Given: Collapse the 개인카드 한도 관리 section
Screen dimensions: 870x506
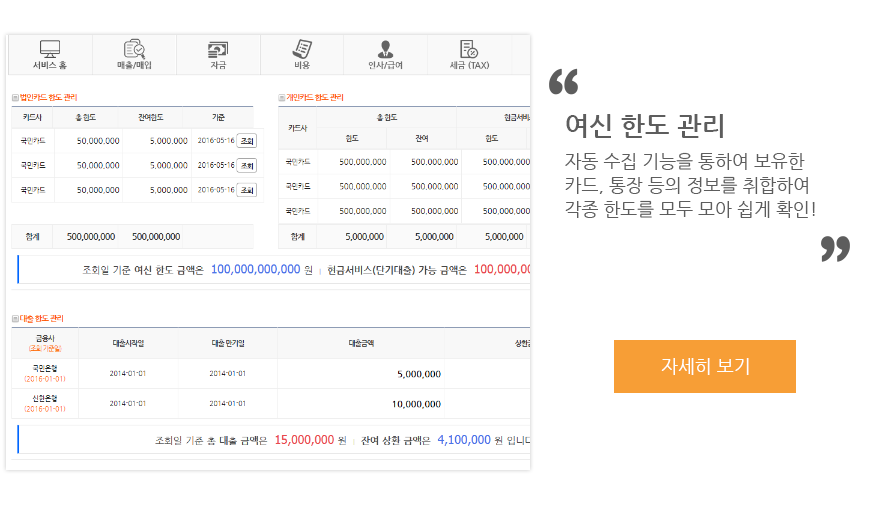Looking at the screenshot, I should (x=282, y=98).
